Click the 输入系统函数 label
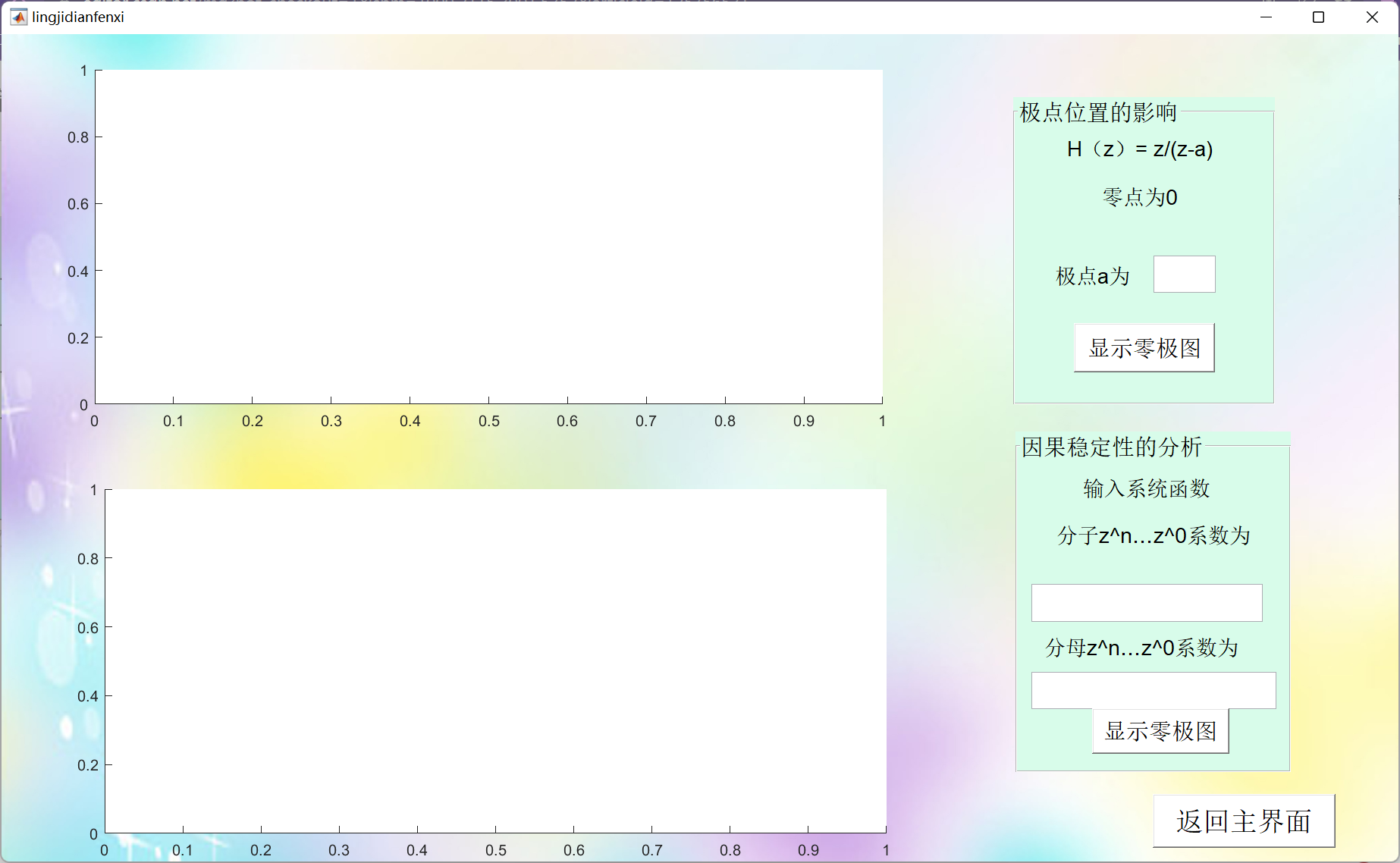This screenshot has height=863, width=1400. click(x=1147, y=489)
